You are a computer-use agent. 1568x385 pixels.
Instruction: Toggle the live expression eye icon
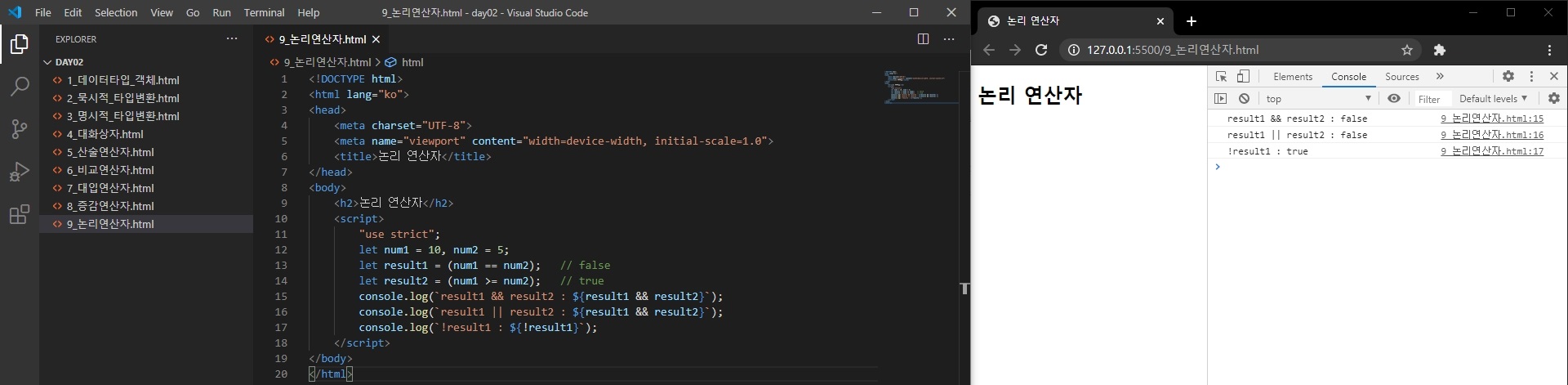pos(1394,98)
